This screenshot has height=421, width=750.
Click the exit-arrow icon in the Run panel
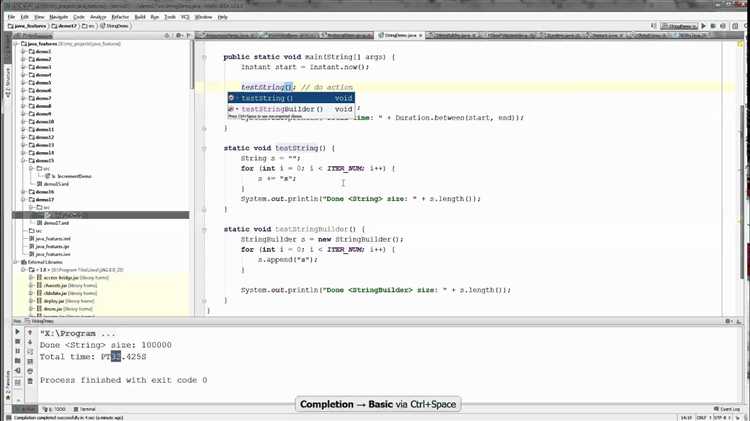point(18,371)
